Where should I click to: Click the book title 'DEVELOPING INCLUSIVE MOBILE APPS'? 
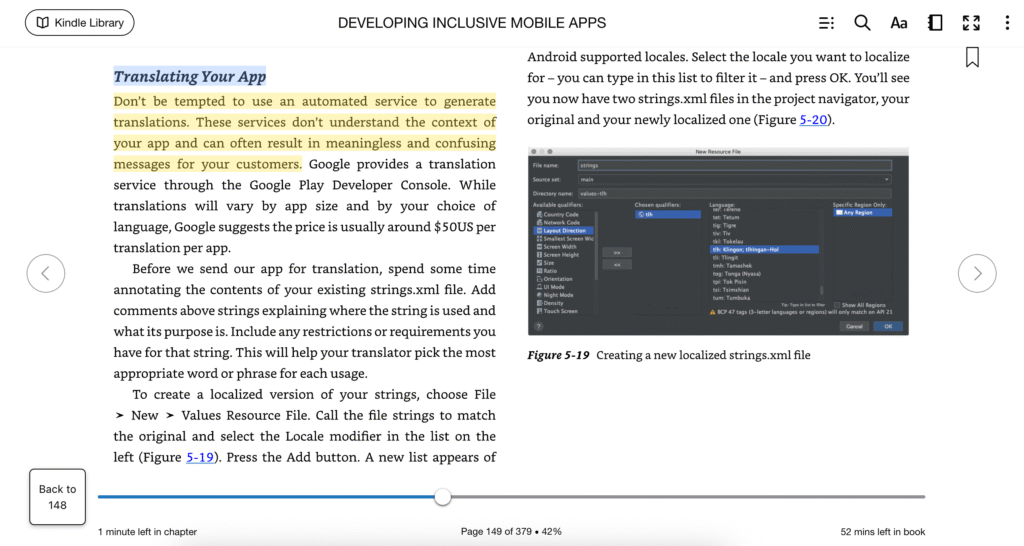coord(472,23)
